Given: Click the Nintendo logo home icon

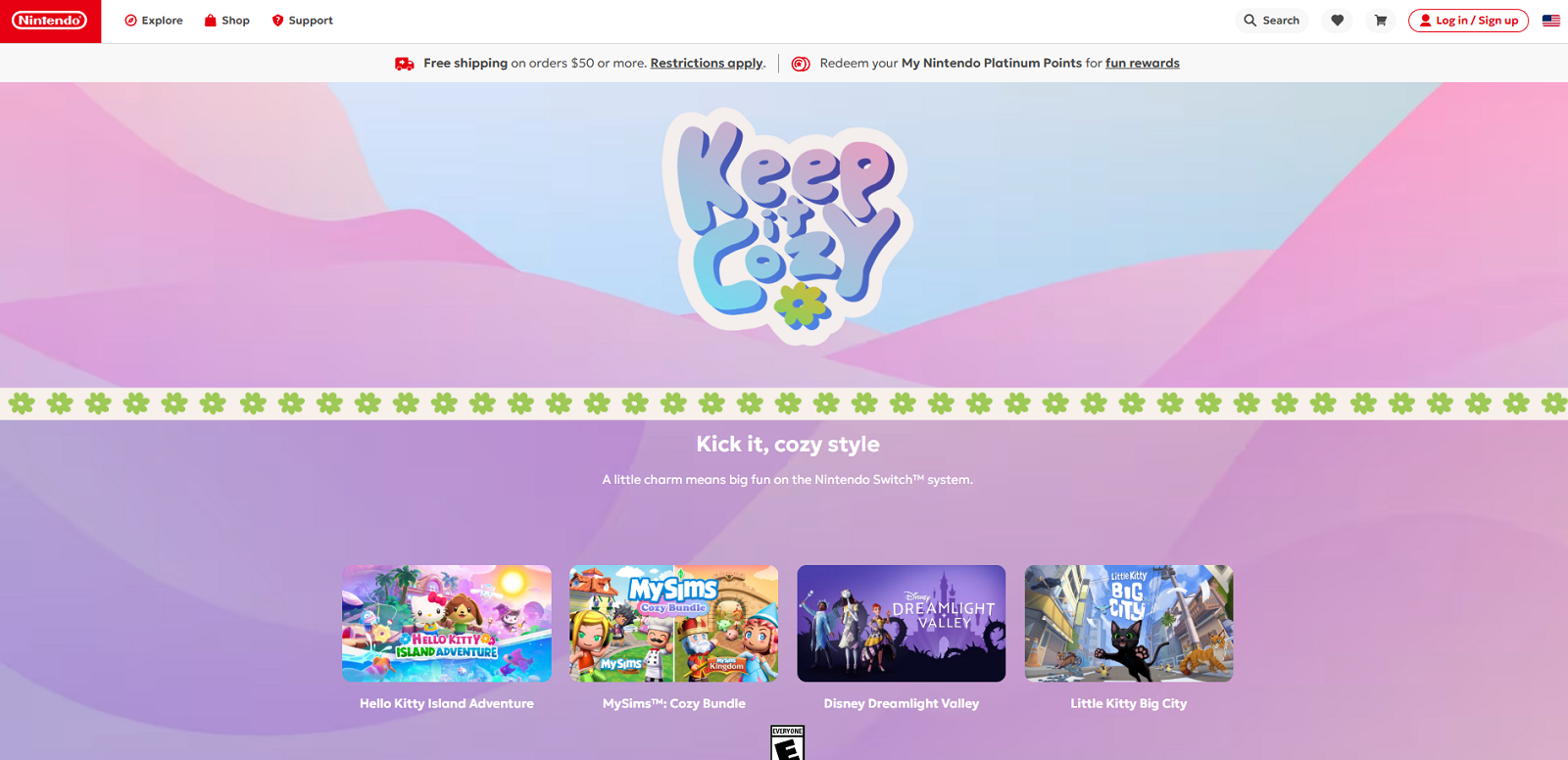Looking at the screenshot, I should coord(50,21).
